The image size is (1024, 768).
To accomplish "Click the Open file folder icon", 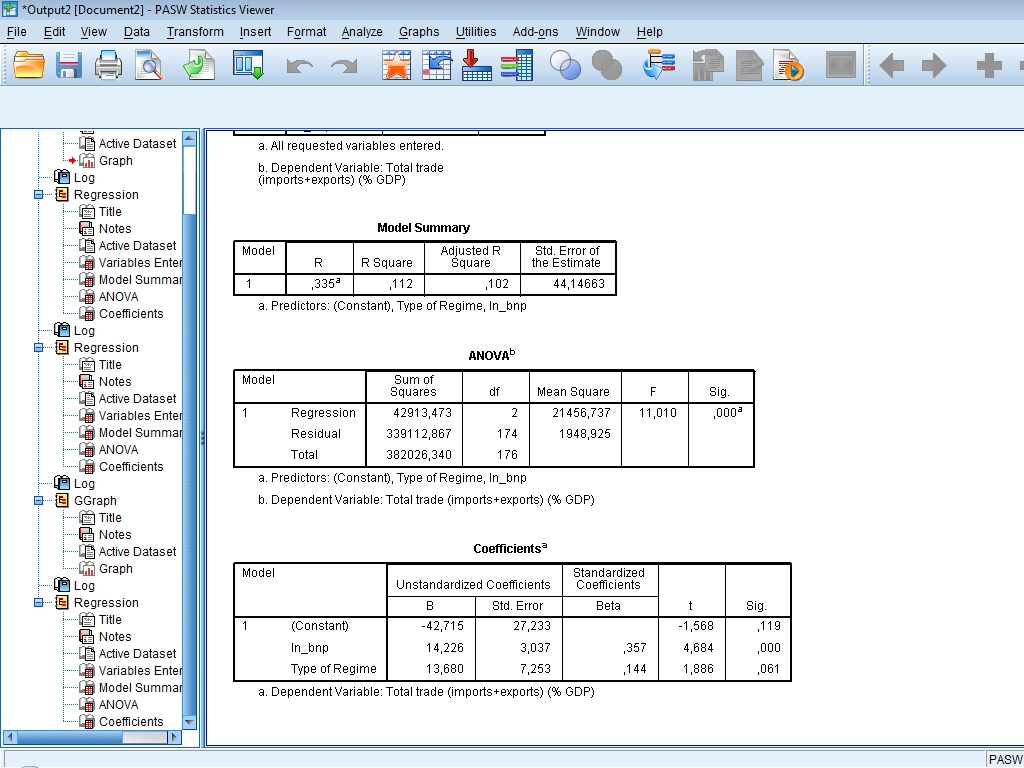I will tap(30, 66).
